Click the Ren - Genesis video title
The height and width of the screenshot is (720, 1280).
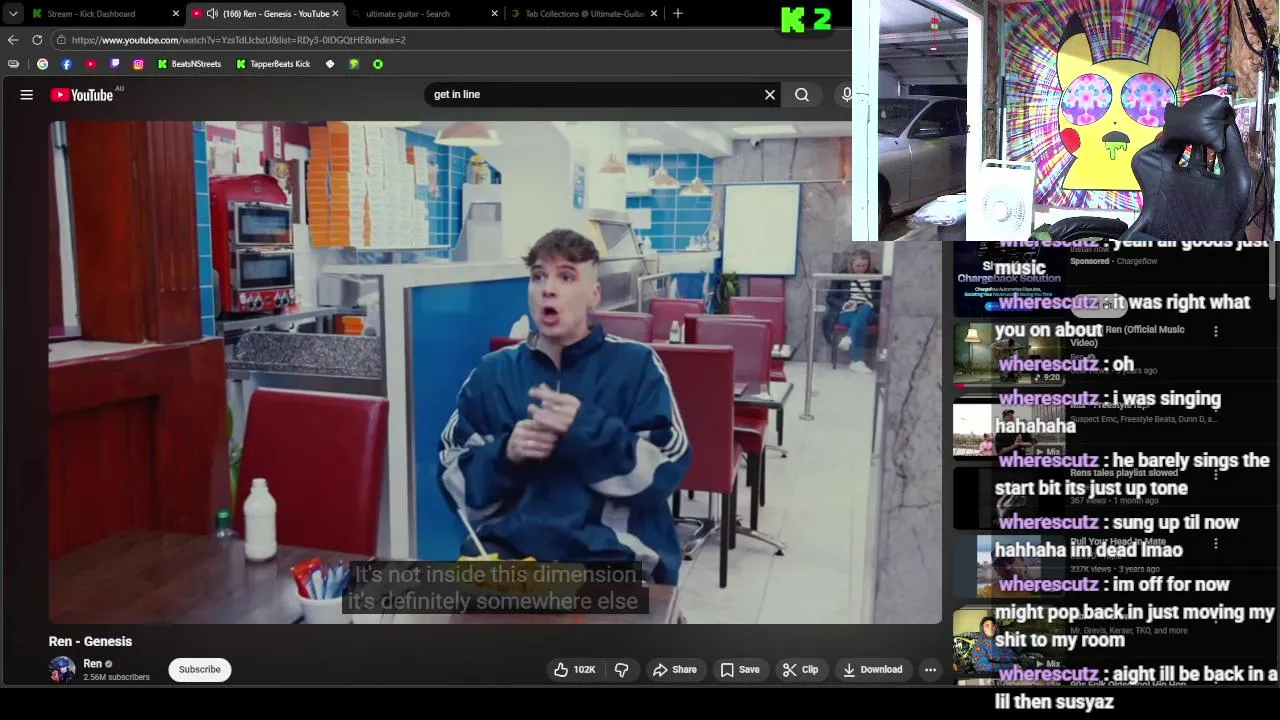click(x=90, y=642)
